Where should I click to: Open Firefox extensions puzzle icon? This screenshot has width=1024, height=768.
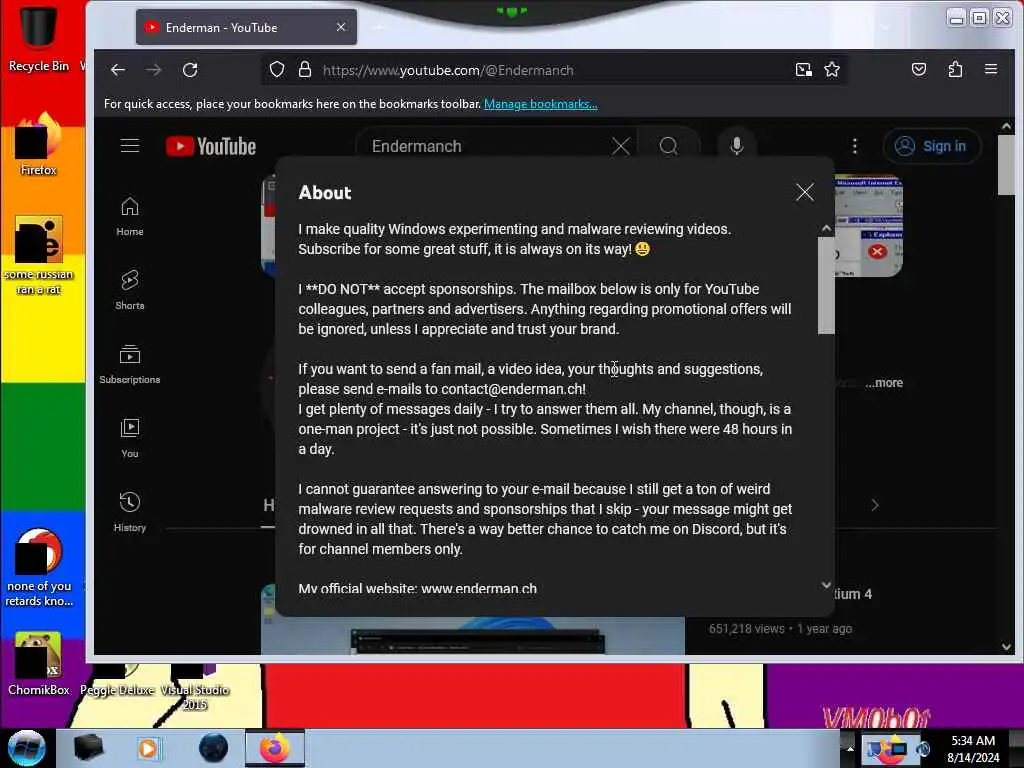[955, 69]
